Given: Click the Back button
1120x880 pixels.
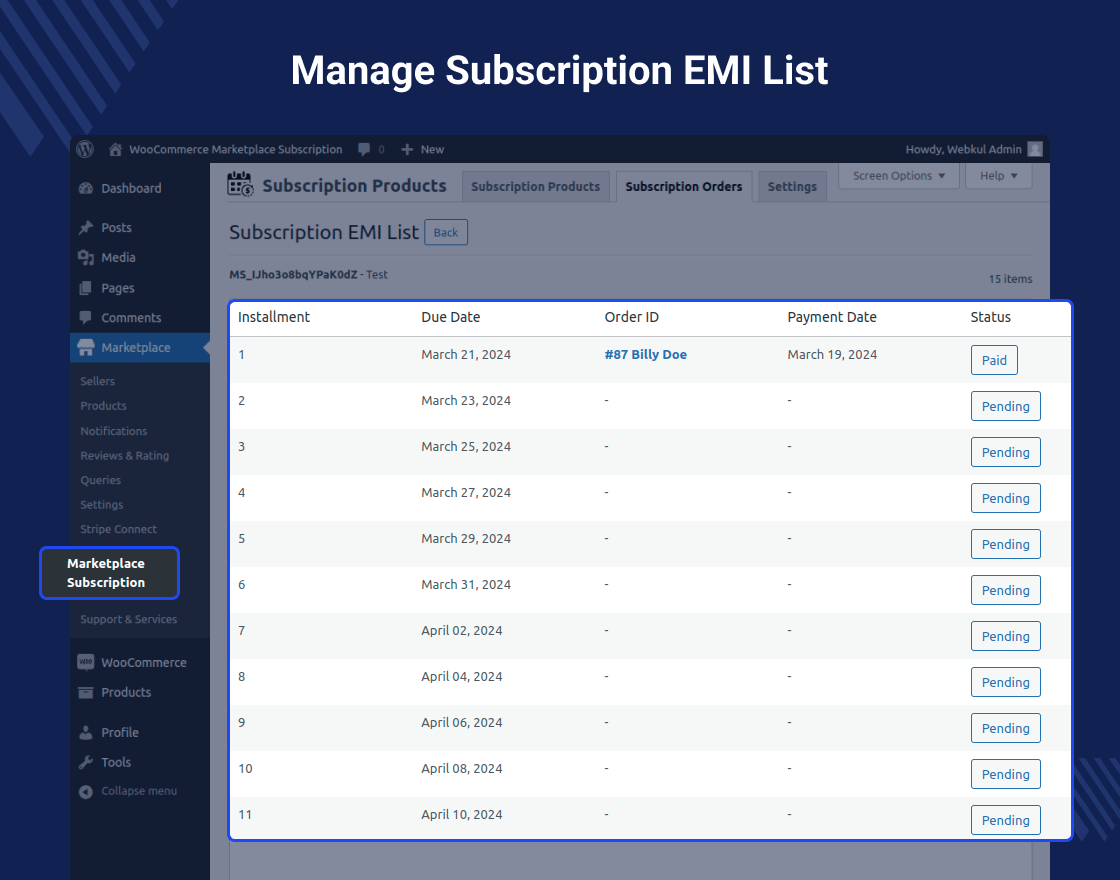Looking at the screenshot, I should coord(445,232).
